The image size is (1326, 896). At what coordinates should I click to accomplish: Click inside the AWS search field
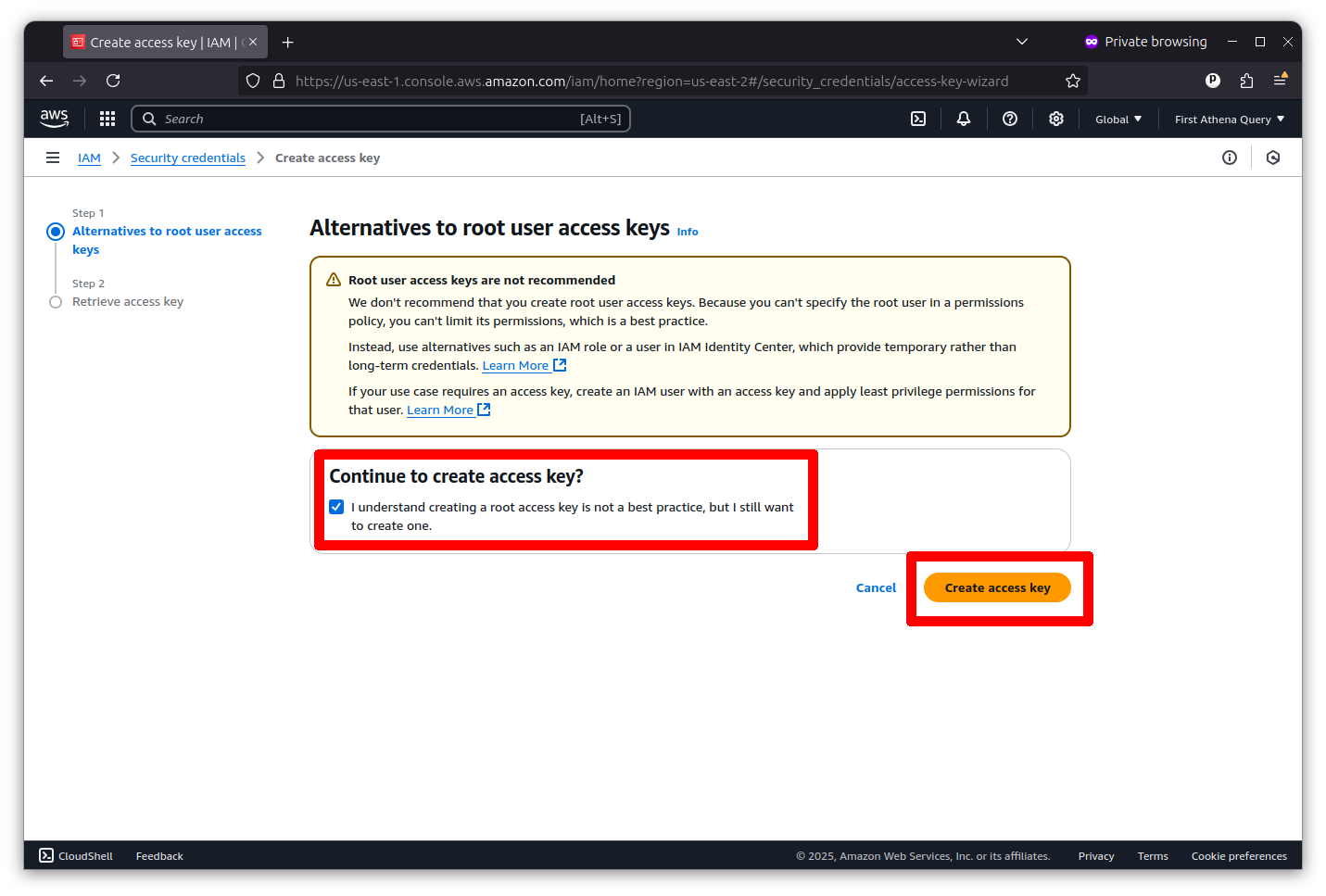pos(371,119)
